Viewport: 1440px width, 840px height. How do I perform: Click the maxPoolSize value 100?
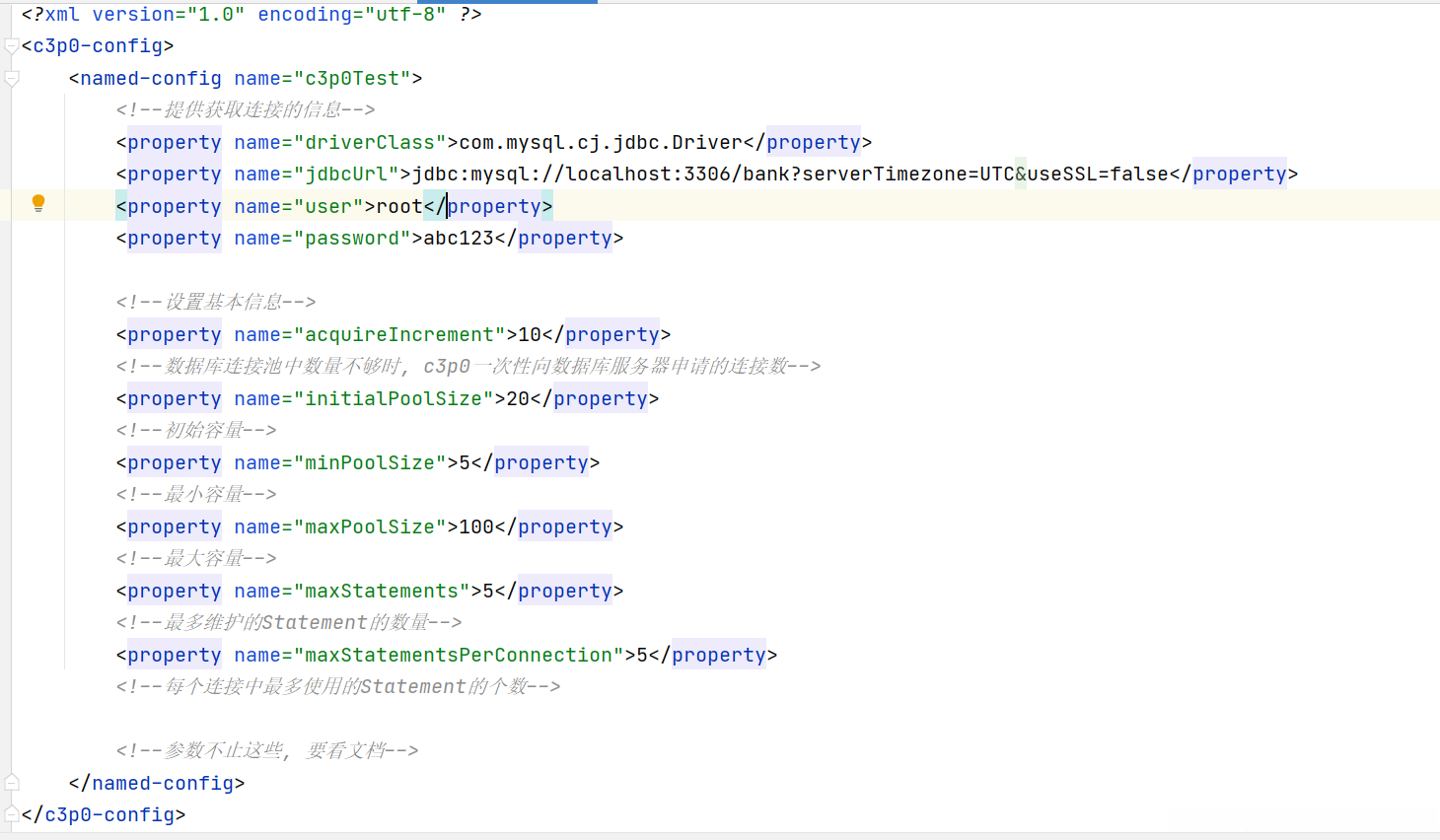476,527
